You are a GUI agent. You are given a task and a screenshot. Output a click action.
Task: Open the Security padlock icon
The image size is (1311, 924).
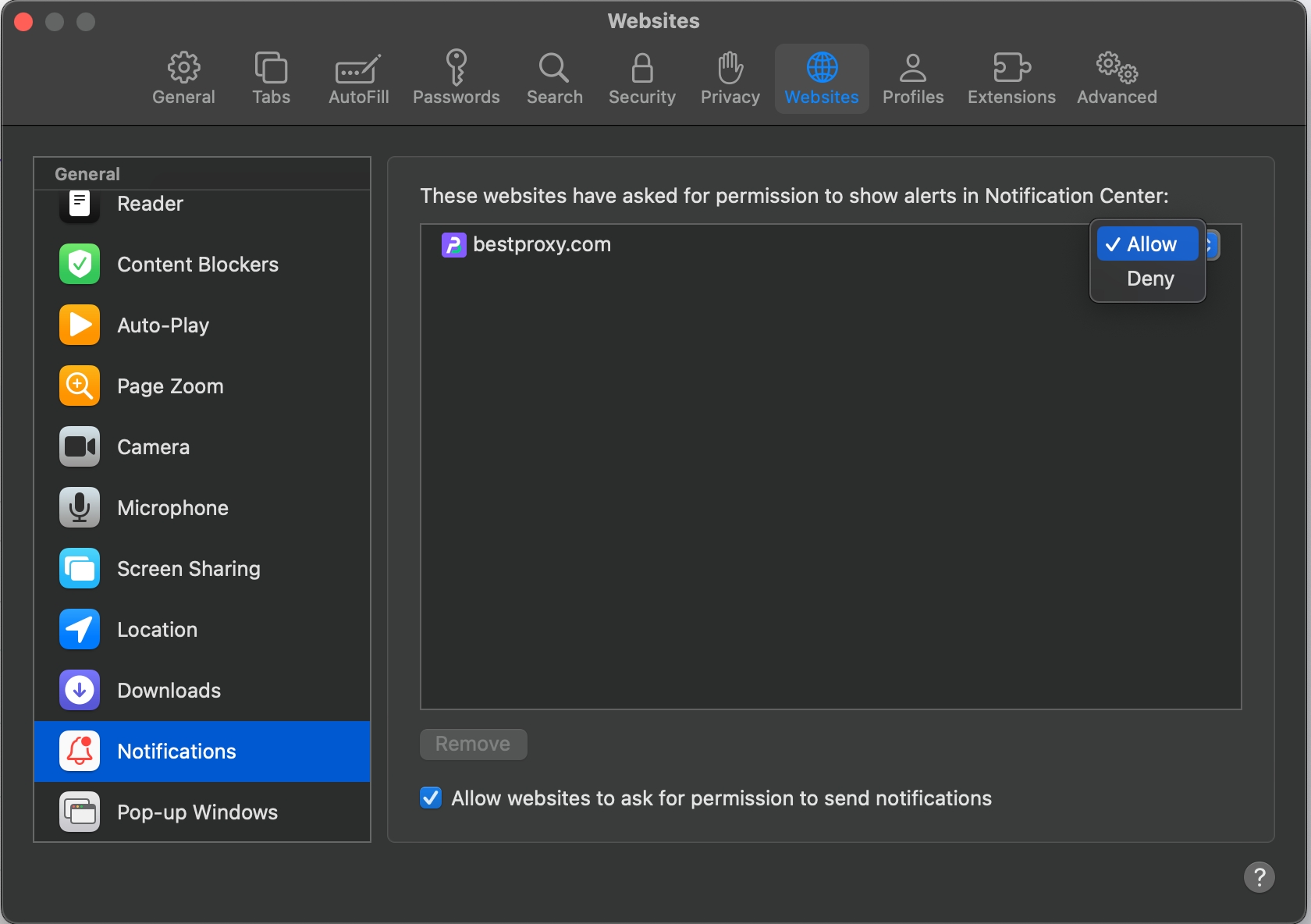pyautogui.click(x=642, y=68)
